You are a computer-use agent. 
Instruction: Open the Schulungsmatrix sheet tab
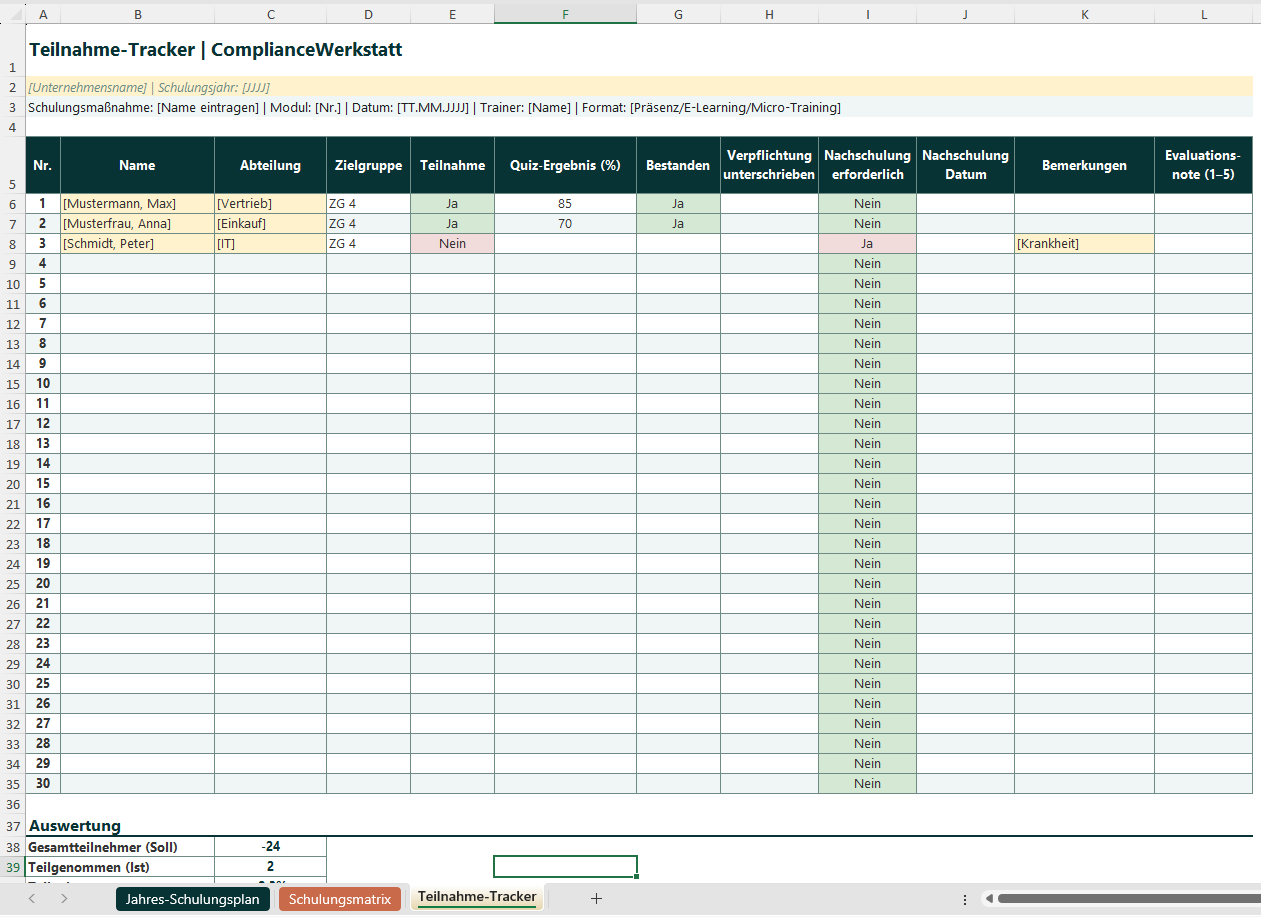341,898
